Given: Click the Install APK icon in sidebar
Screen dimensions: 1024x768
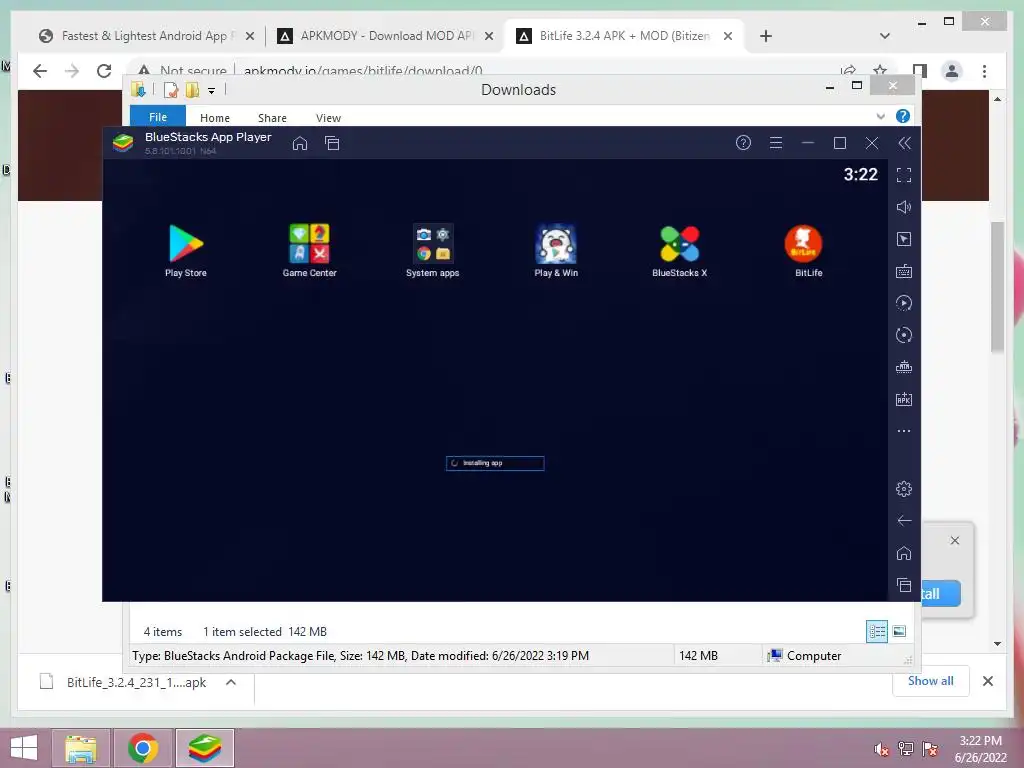Looking at the screenshot, I should pos(904,399).
